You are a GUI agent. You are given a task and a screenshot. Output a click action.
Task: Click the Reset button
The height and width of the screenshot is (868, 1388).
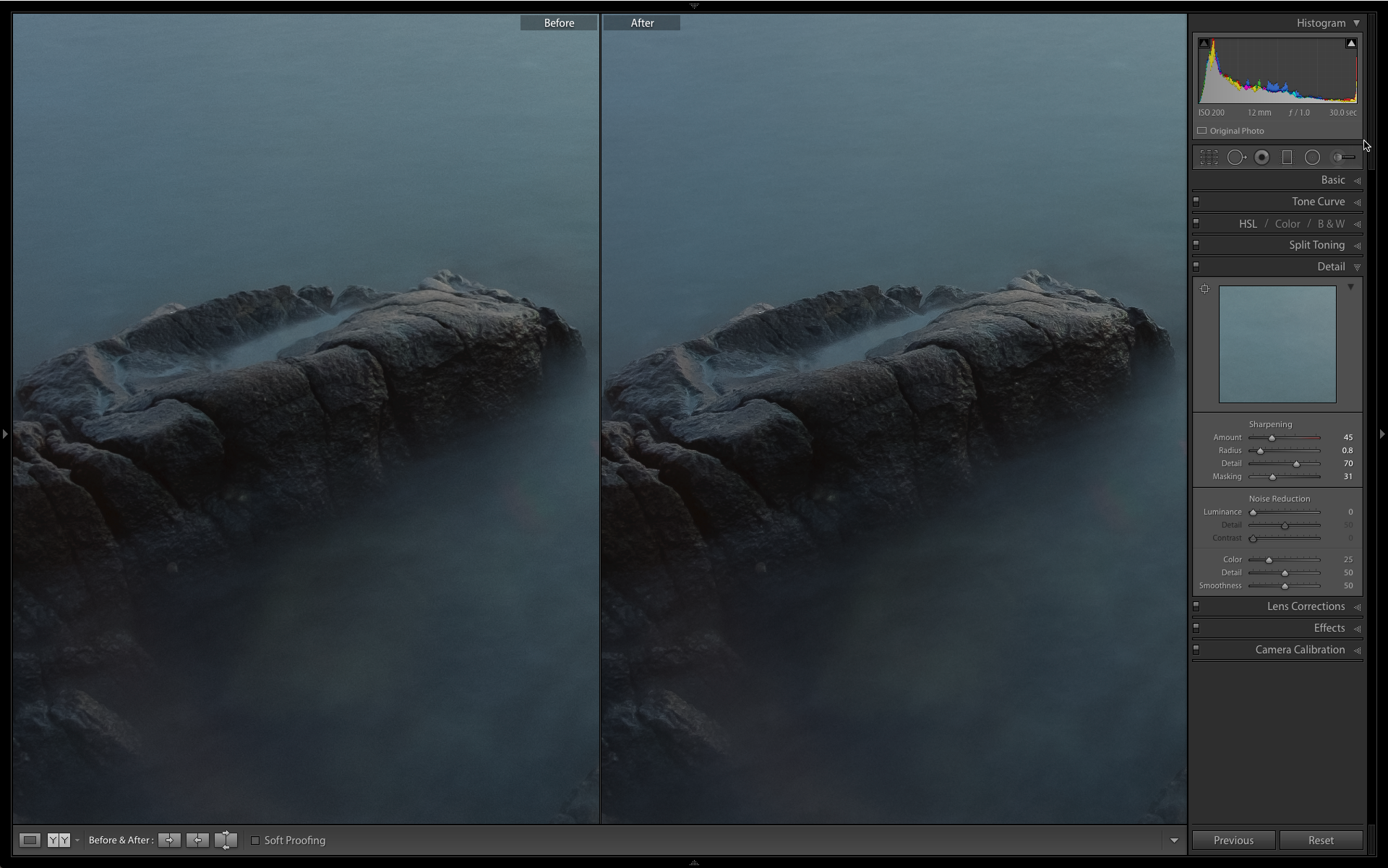tap(1318, 840)
